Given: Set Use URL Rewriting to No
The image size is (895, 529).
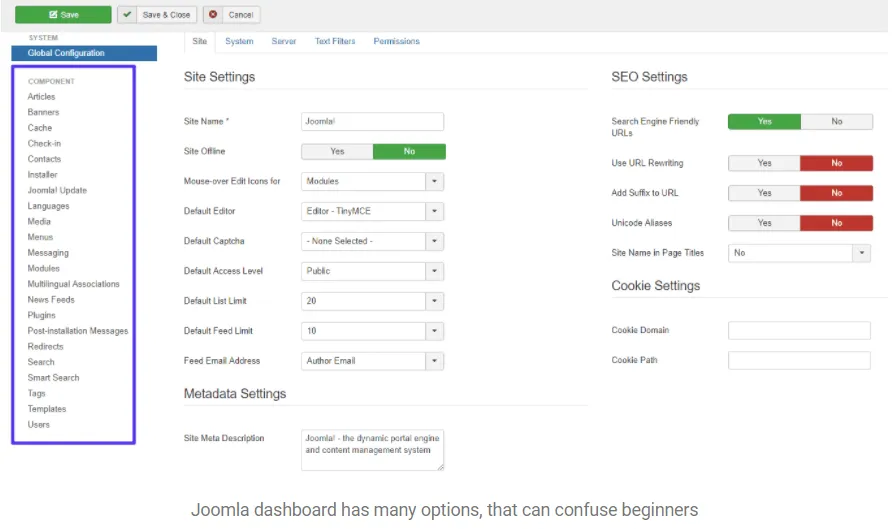Looking at the screenshot, I should [x=837, y=163].
